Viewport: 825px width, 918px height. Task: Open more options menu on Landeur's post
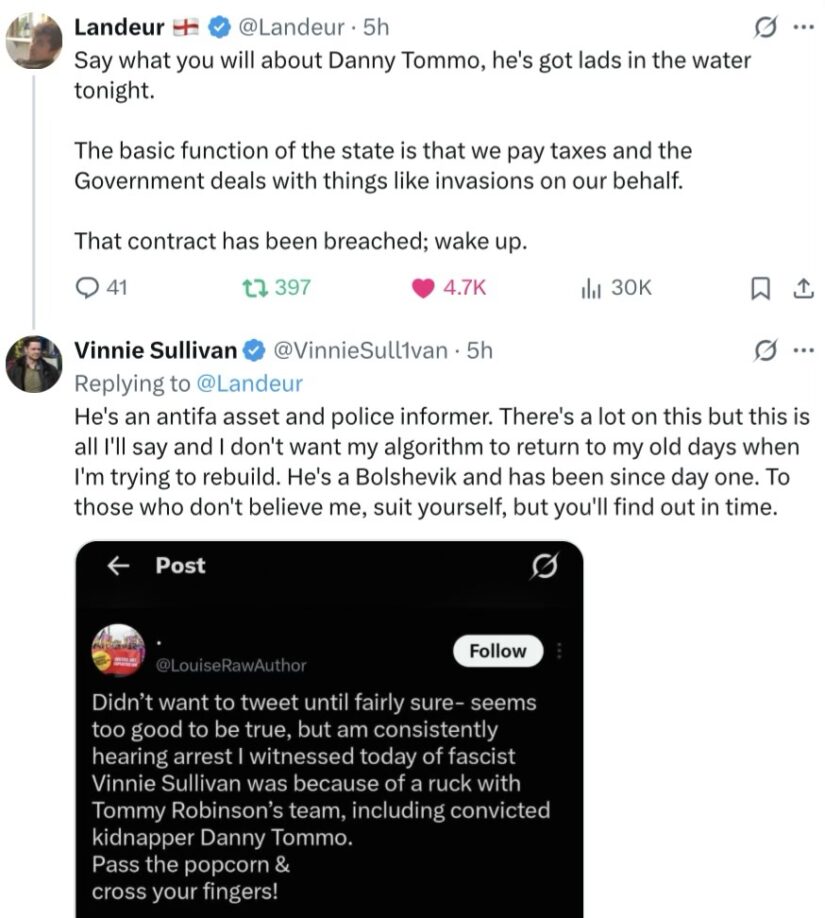(x=803, y=27)
